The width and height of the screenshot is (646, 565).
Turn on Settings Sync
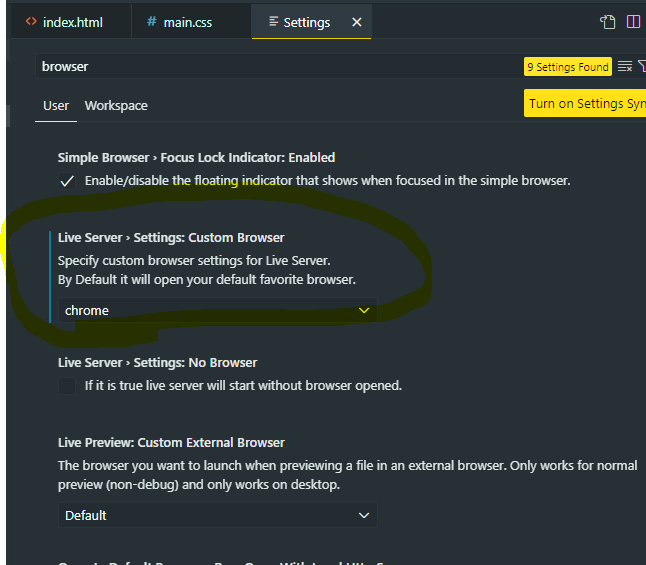point(585,103)
